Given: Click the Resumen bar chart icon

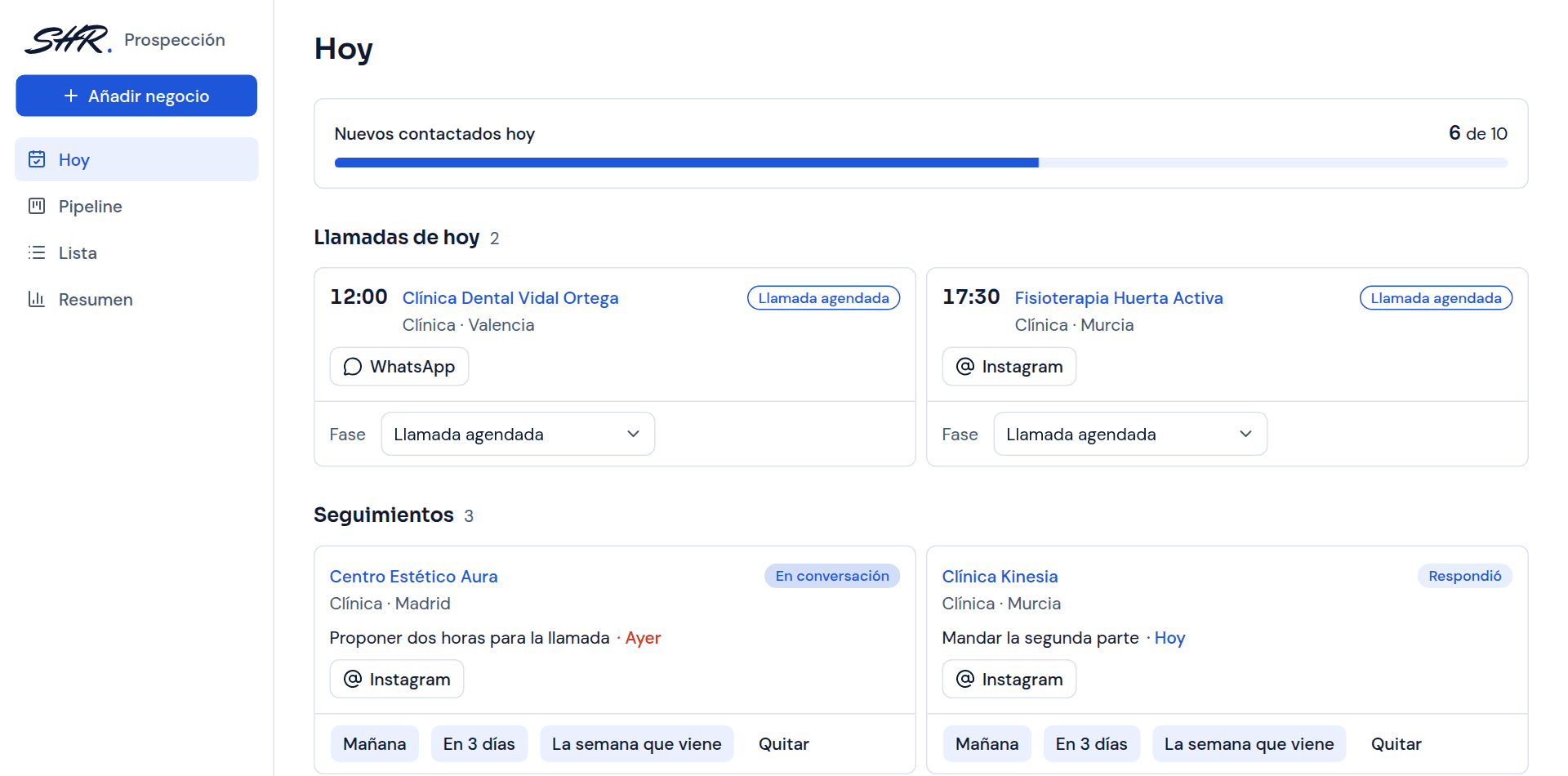Looking at the screenshot, I should click(37, 299).
